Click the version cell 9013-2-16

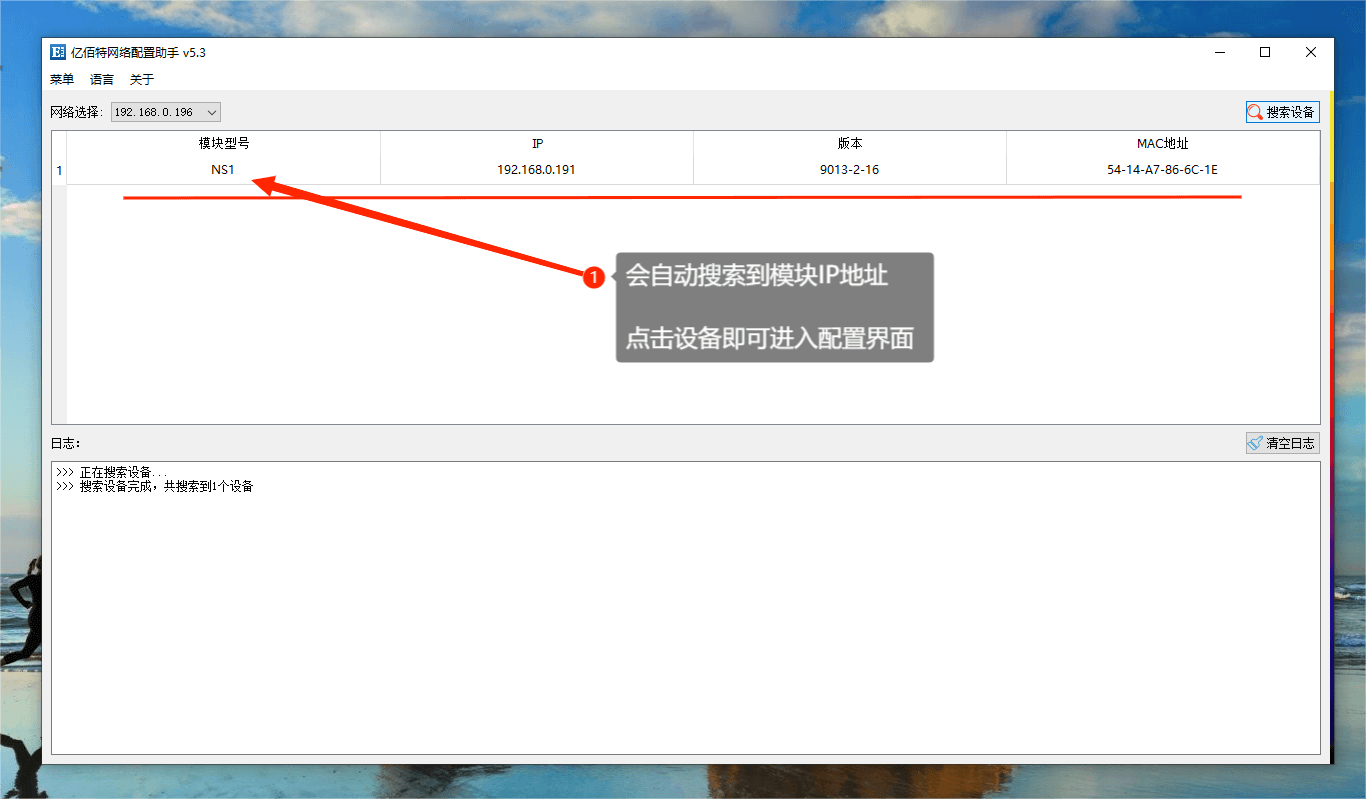(850, 170)
